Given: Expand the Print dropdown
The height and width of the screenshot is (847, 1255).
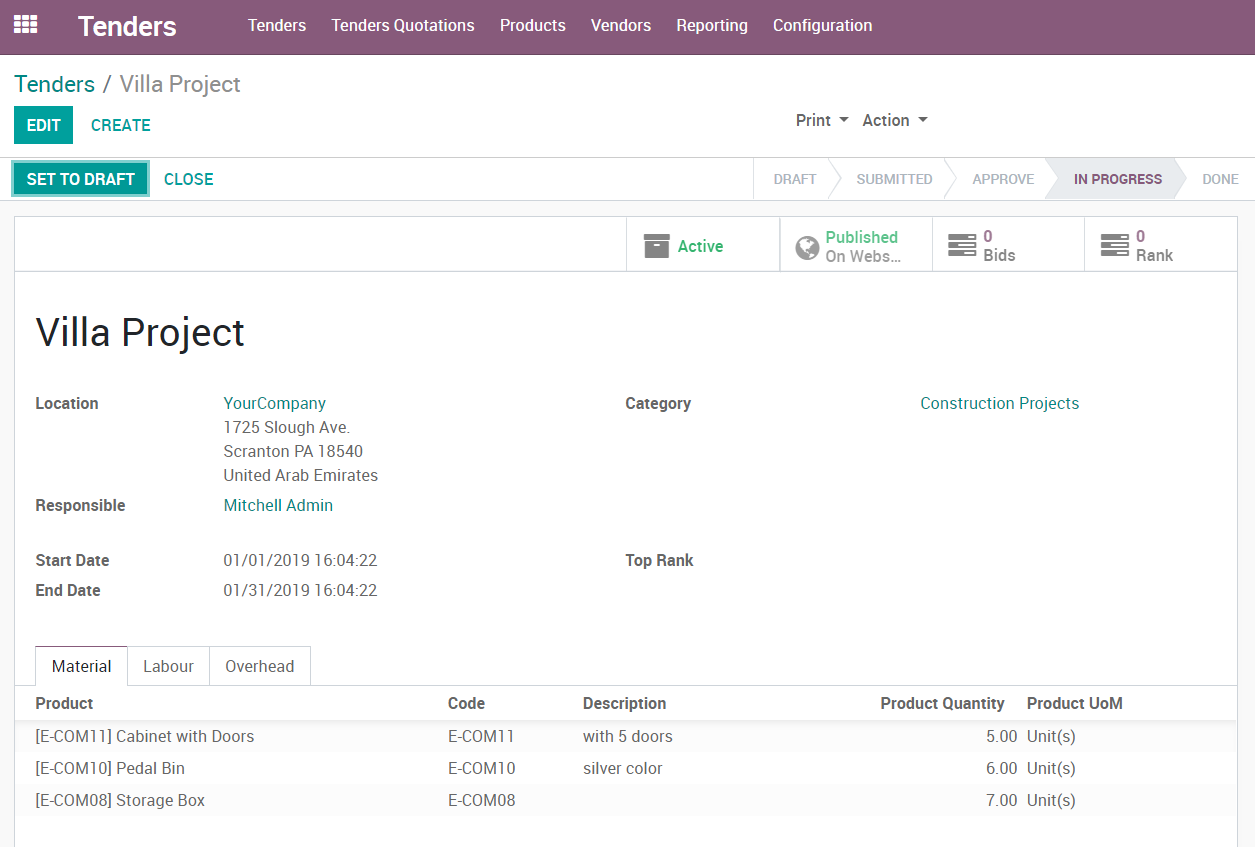Looking at the screenshot, I should point(821,120).
